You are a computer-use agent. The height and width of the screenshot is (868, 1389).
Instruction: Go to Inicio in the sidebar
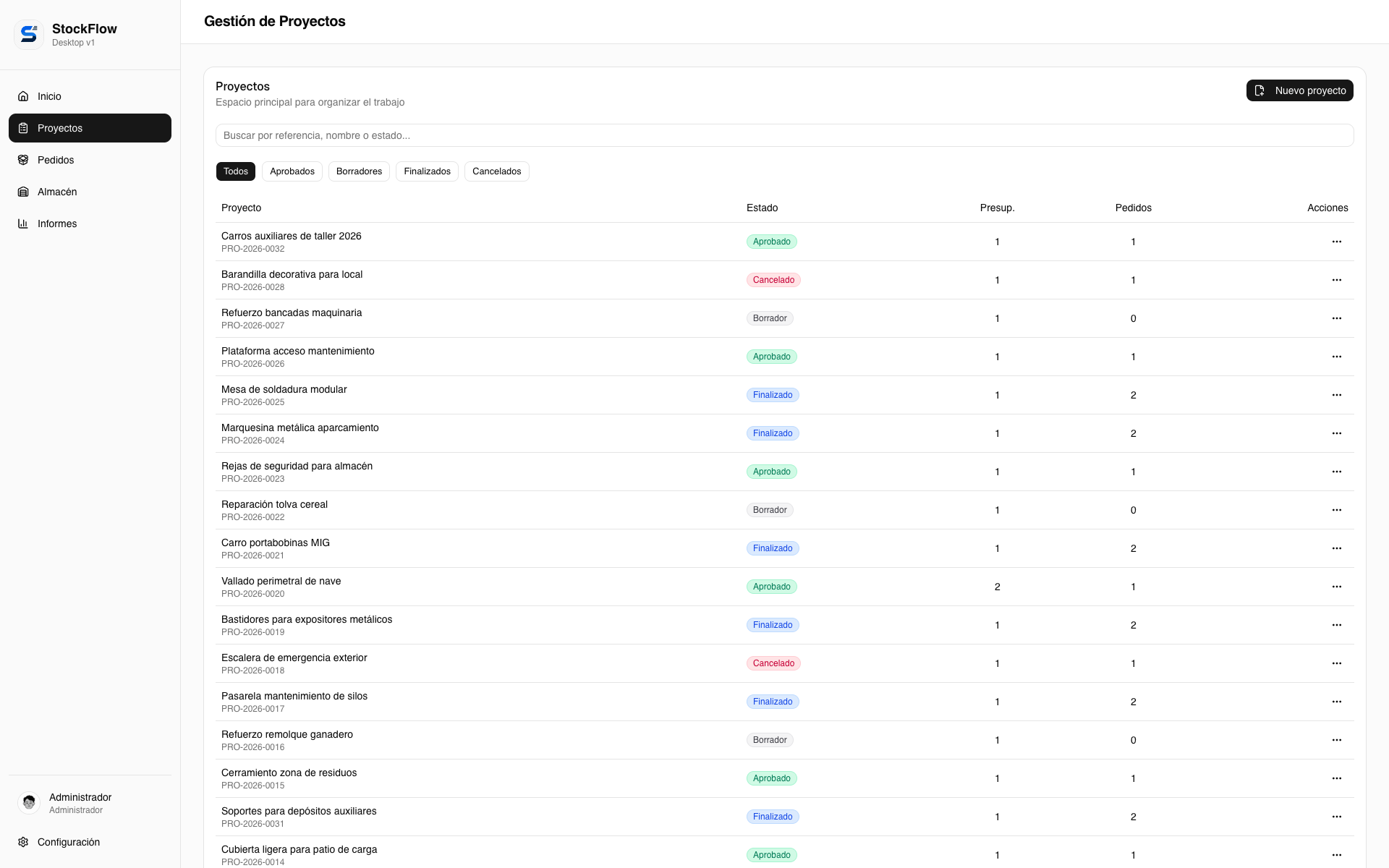90,96
